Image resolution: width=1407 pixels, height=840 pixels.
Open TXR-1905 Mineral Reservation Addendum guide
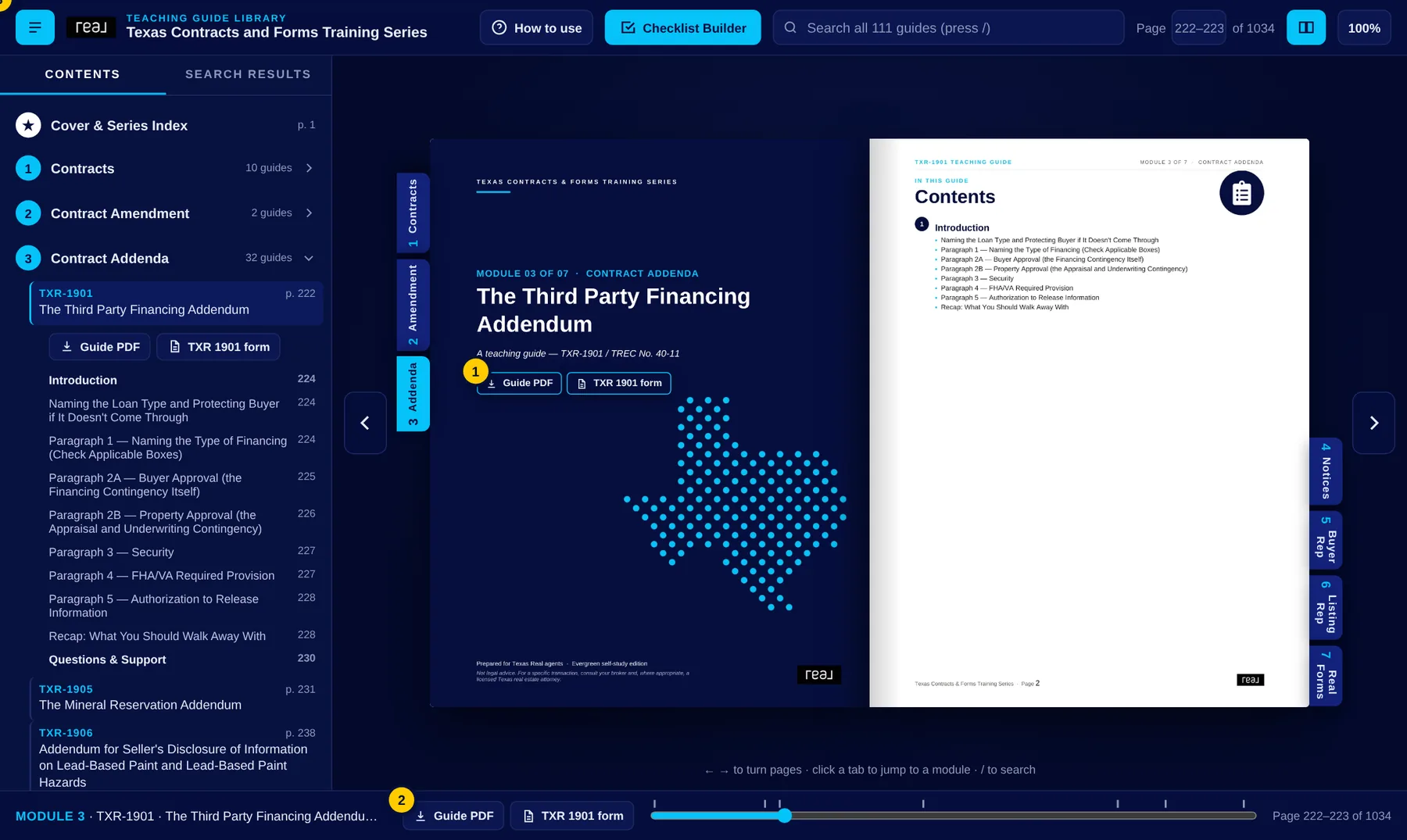tap(177, 697)
